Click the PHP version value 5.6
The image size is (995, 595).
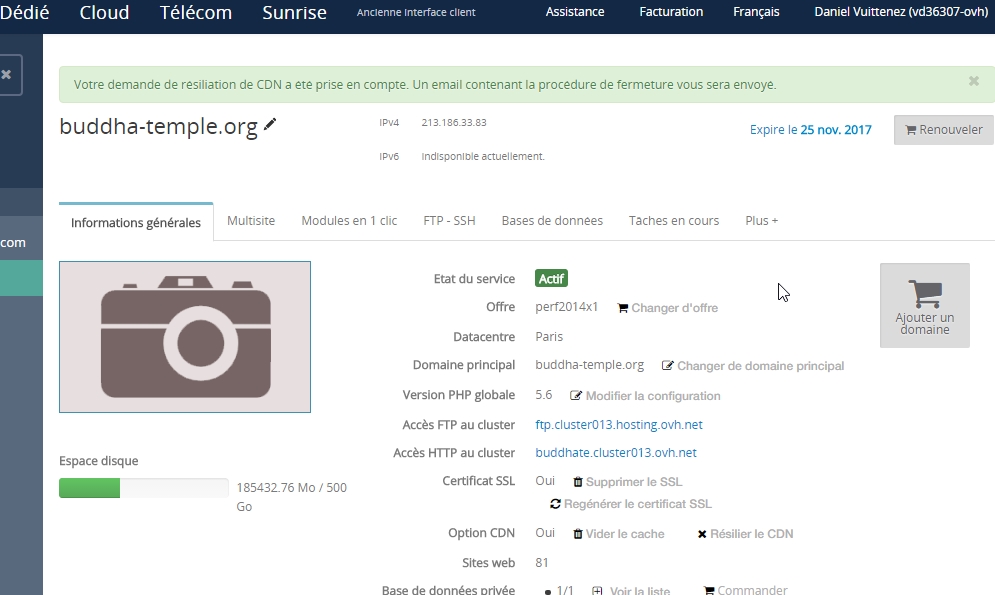pos(543,395)
